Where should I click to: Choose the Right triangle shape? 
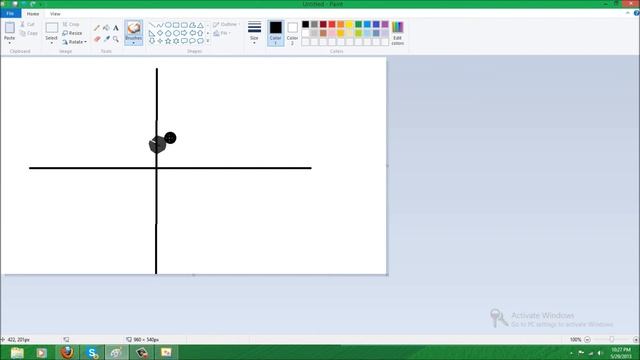[152, 33]
